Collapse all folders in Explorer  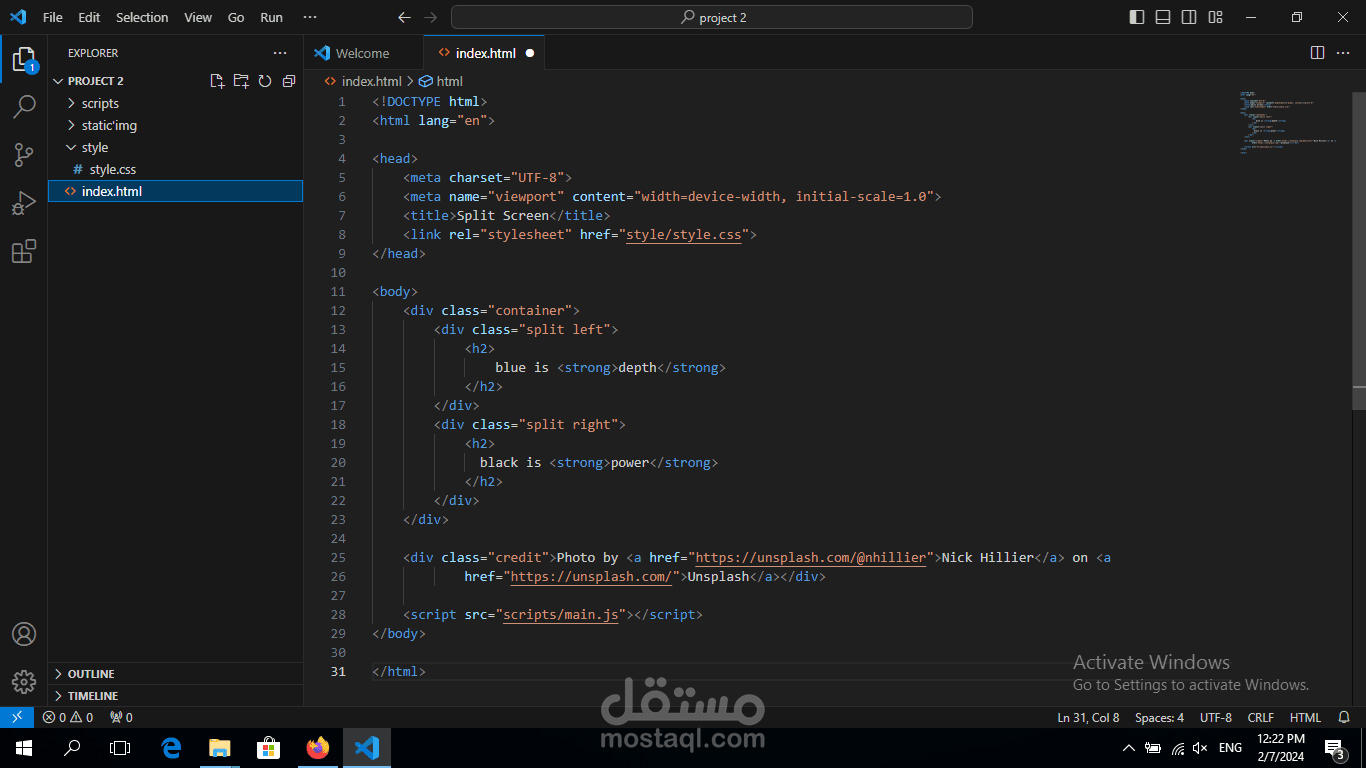click(289, 81)
